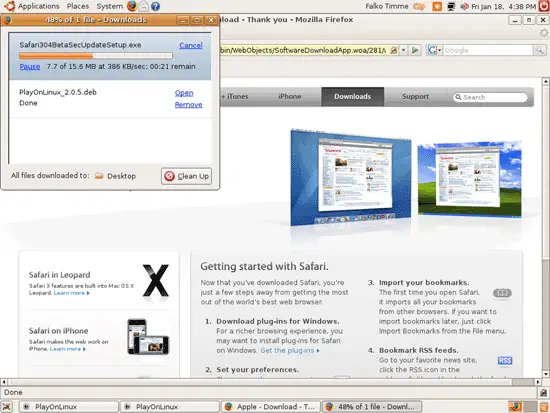Viewport: 550px width, 413px height.
Task: Switch to 48% of 1 file taskbar window
Action: click(x=372, y=407)
